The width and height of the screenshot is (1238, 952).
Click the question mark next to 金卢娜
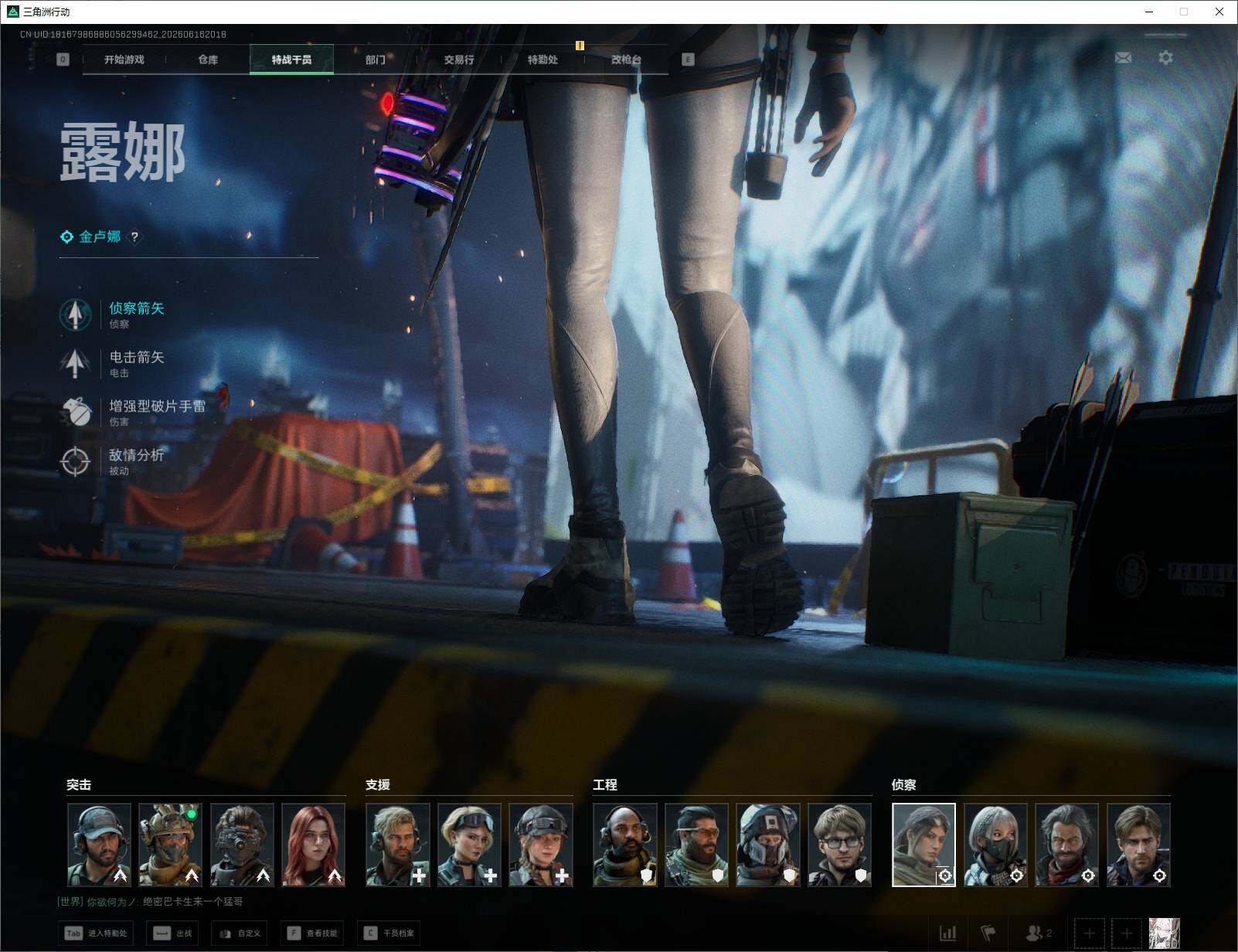point(134,237)
